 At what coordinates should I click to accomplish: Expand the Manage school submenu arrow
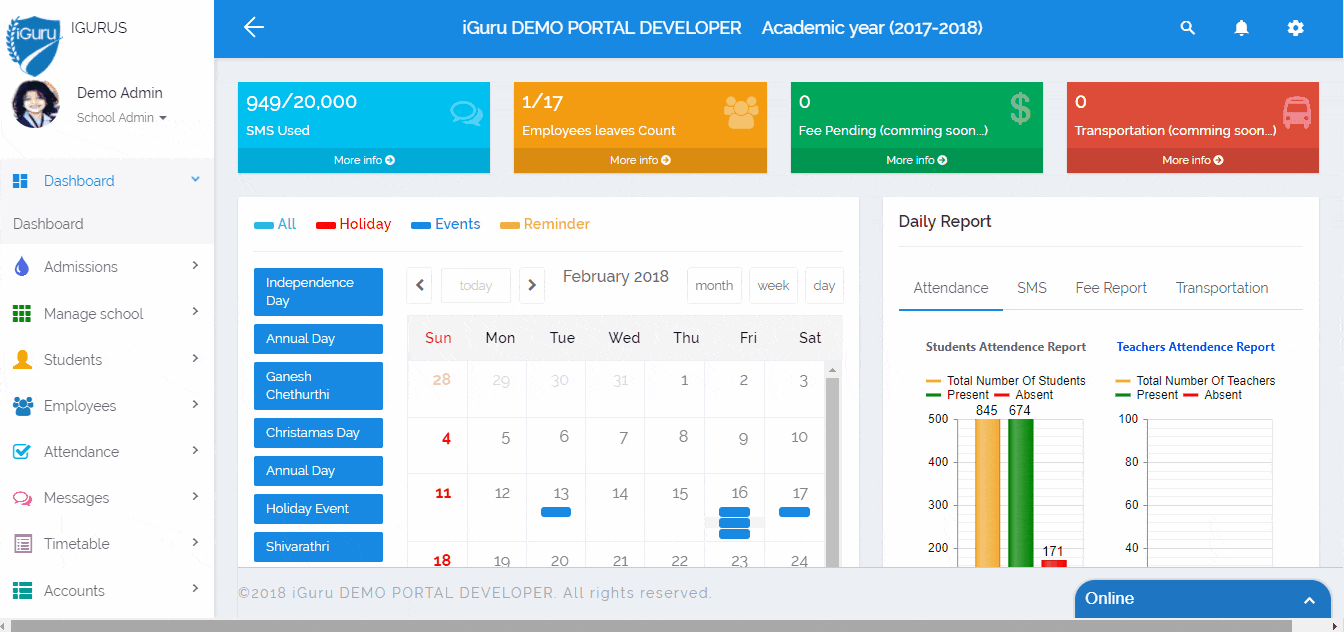195,312
